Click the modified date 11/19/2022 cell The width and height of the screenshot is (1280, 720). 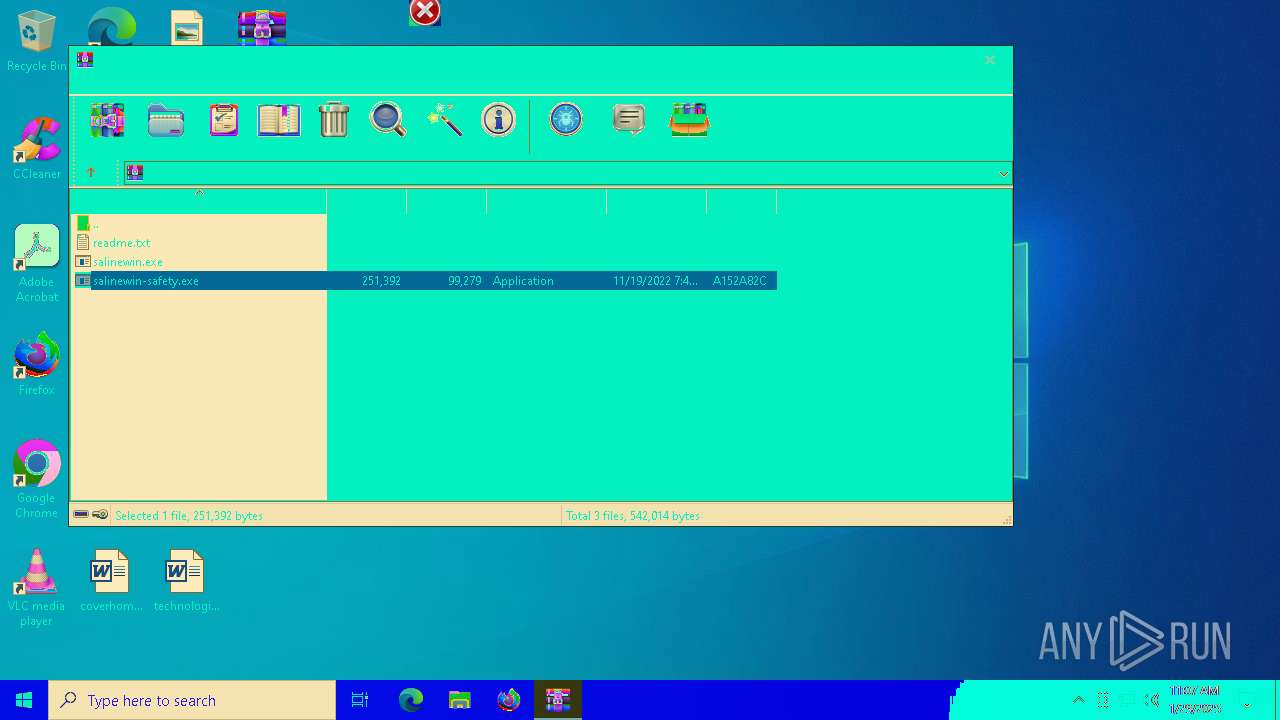tap(656, 281)
